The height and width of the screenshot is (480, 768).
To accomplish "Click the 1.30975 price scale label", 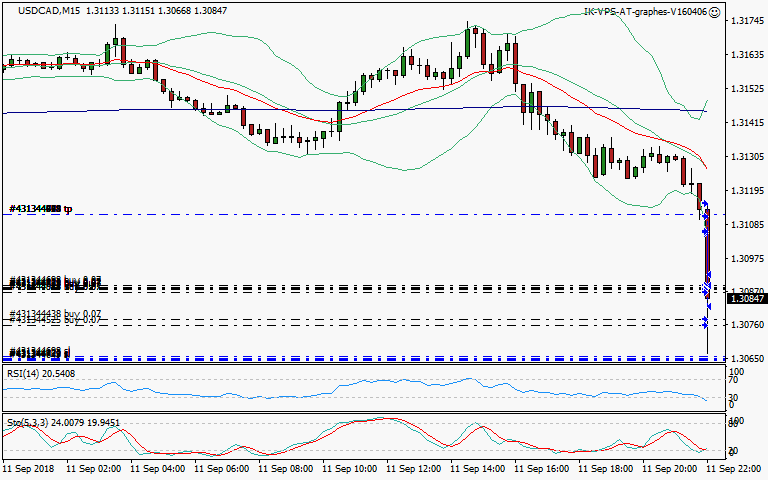I will pyautogui.click(x=747, y=259).
